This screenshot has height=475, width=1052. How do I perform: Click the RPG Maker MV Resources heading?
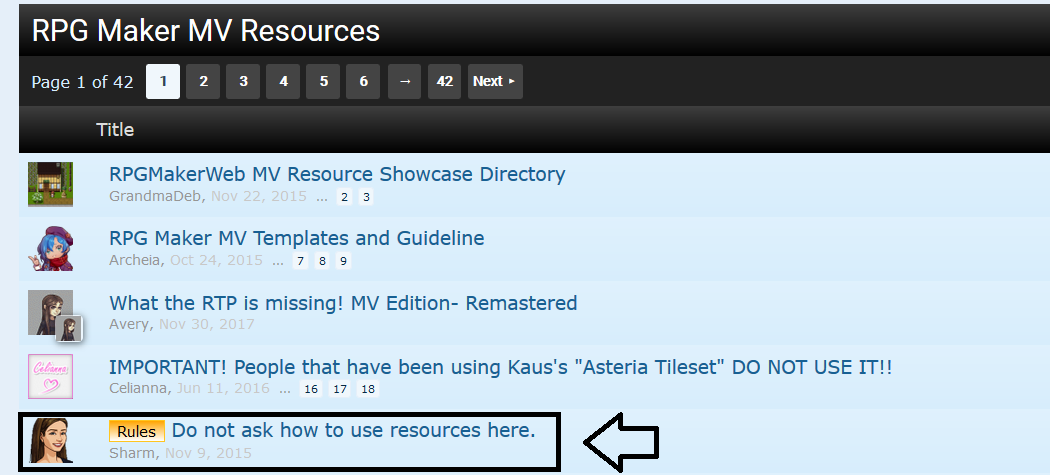pos(206,31)
